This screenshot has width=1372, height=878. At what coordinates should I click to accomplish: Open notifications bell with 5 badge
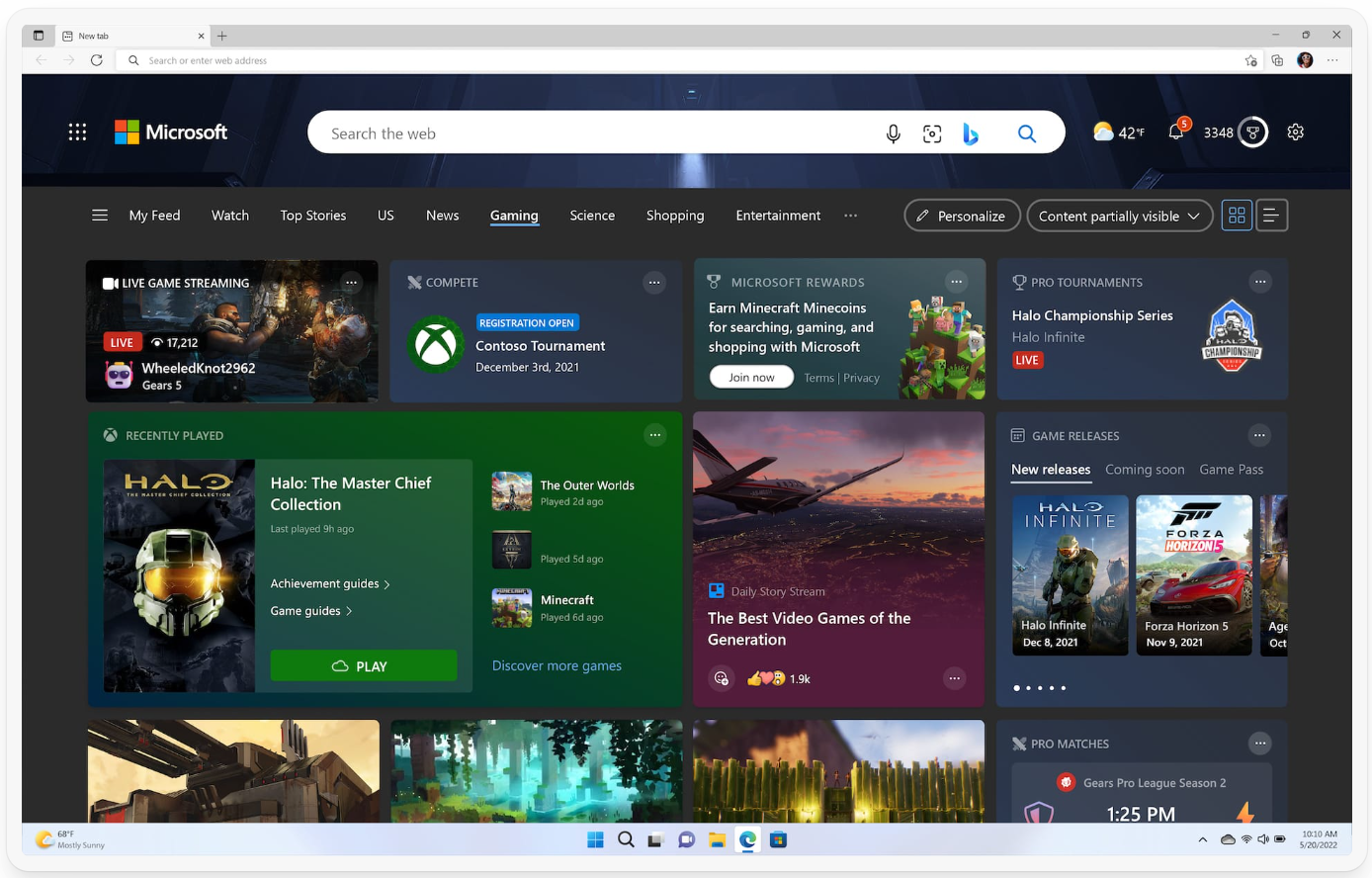click(x=1177, y=130)
